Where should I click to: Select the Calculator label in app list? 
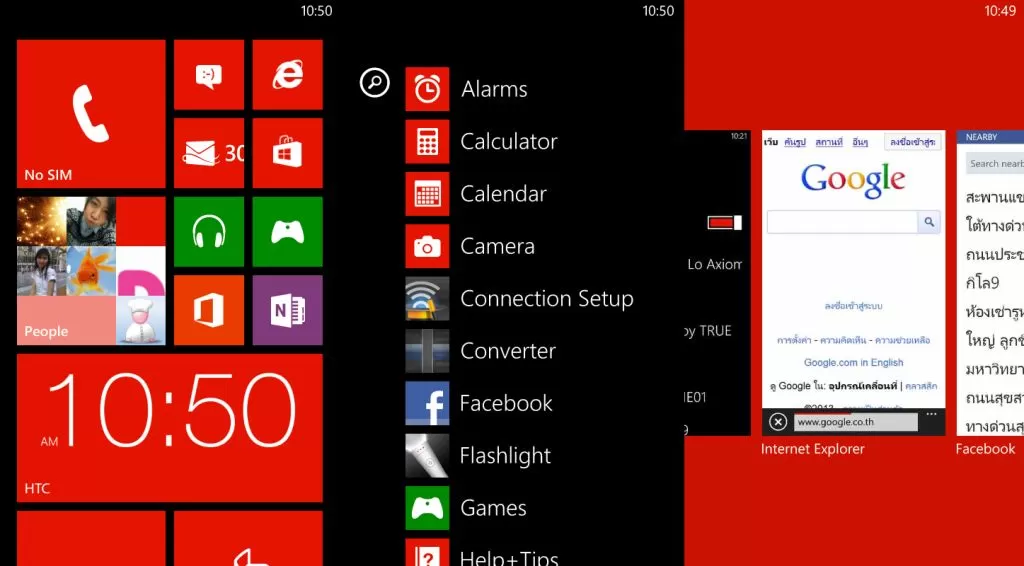(509, 141)
